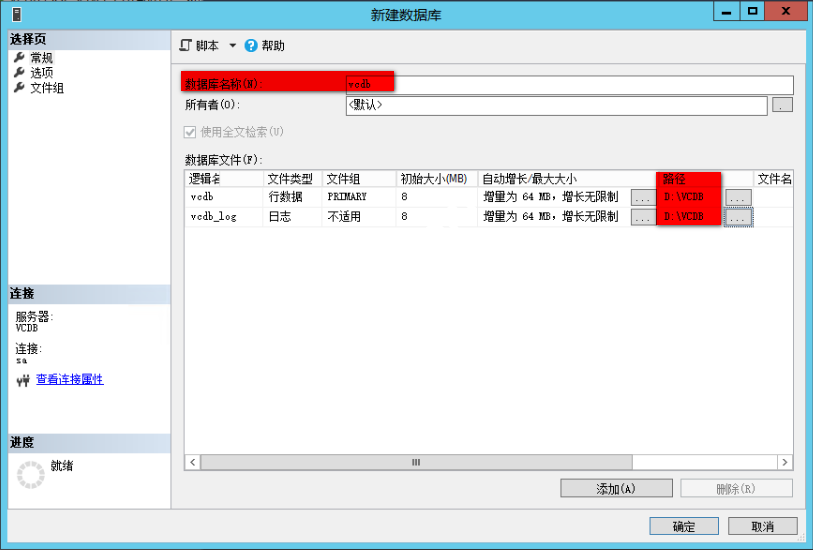Click the 逻辑名 column header
813x550 pixels.
click(x=224, y=179)
